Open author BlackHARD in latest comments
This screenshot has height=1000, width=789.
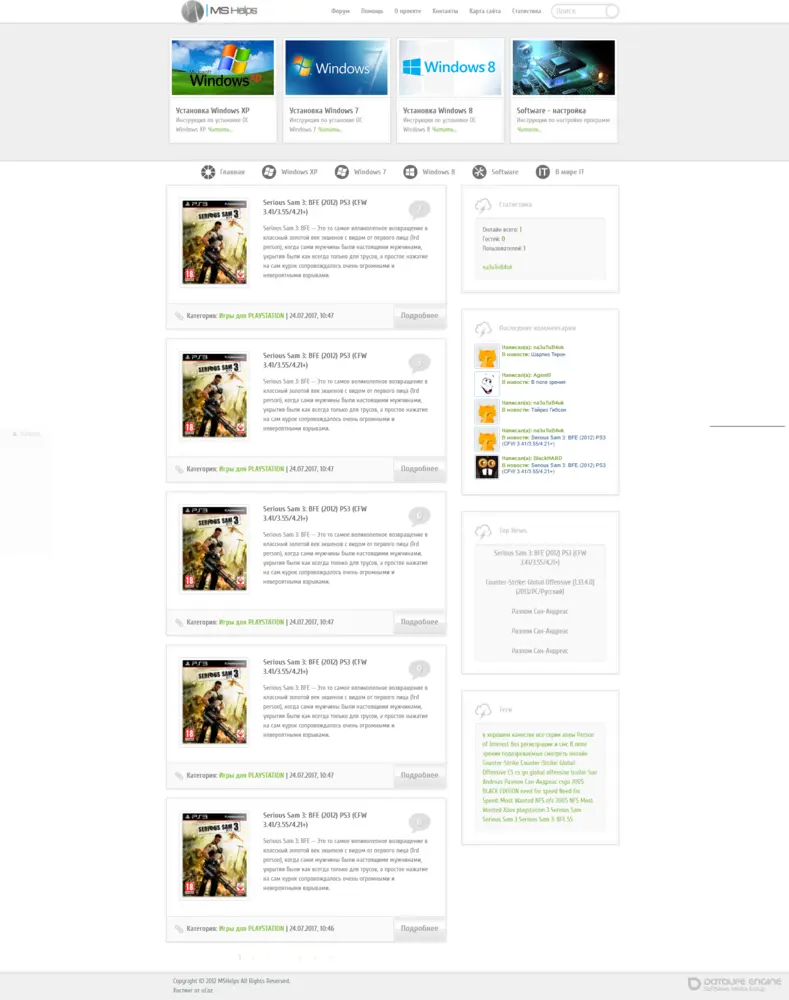point(548,458)
